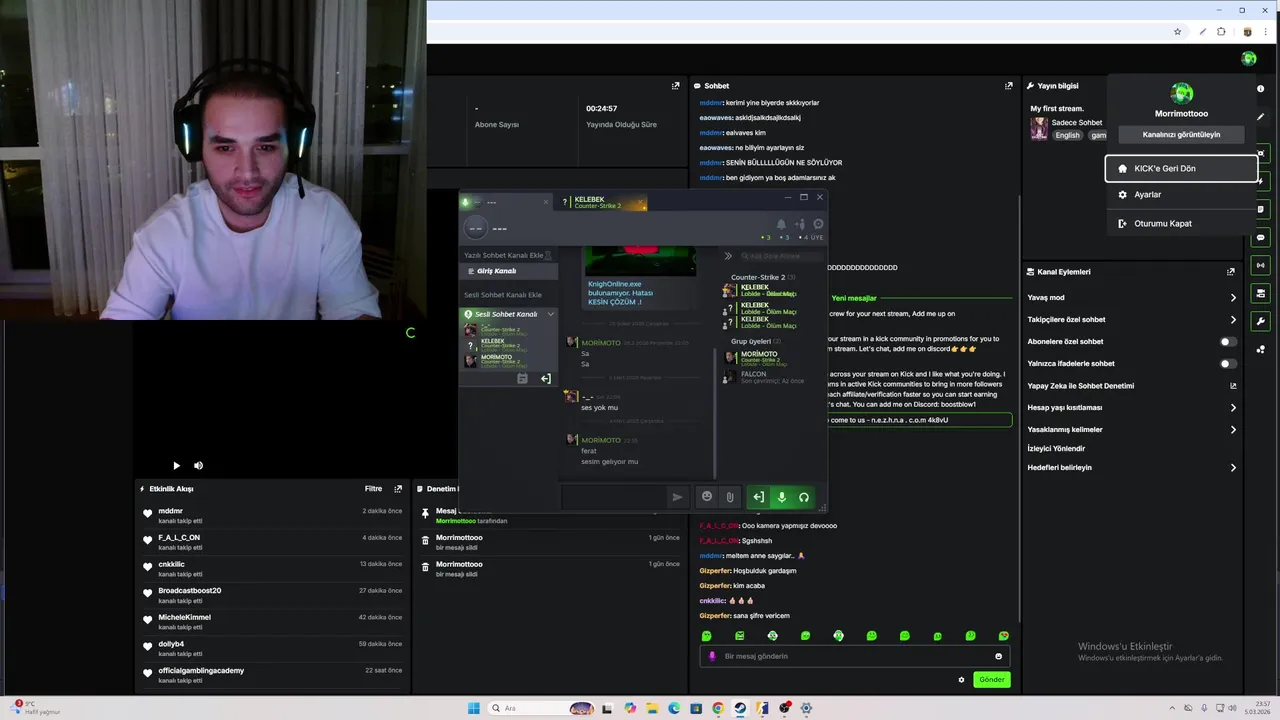Image resolution: width=1280 pixels, height=720 pixels.
Task: Open the info icon in right sidebar
Action: tap(1260, 89)
